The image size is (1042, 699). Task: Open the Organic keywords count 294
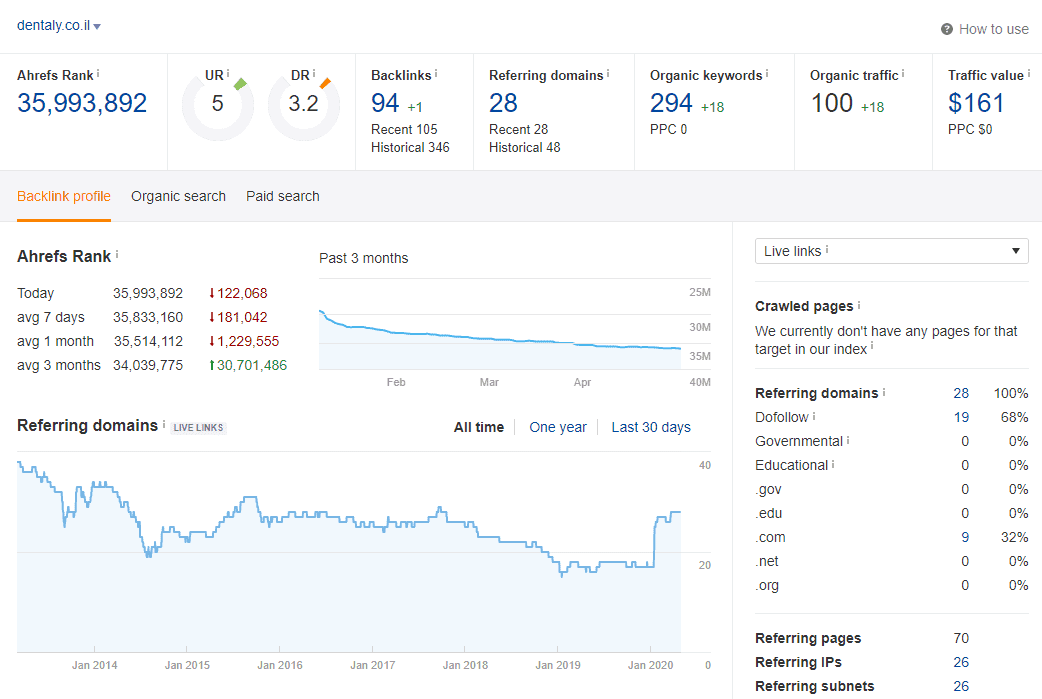(x=671, y=103)
